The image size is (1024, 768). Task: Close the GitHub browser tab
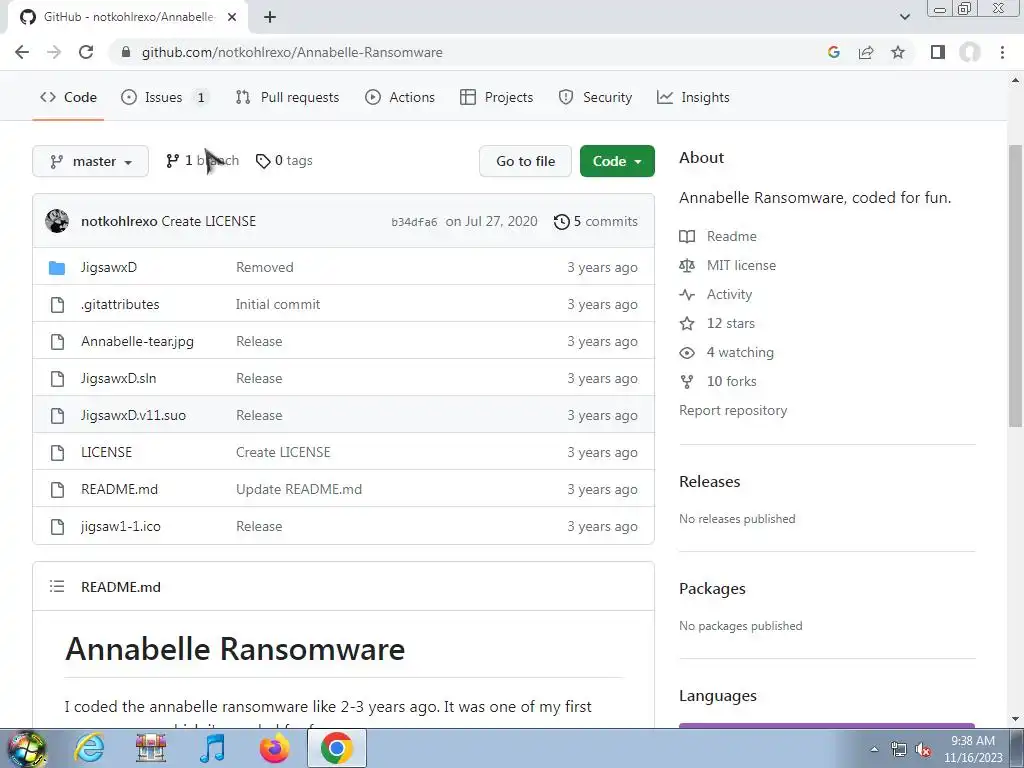pyautogui.click(x=232, y=17)
